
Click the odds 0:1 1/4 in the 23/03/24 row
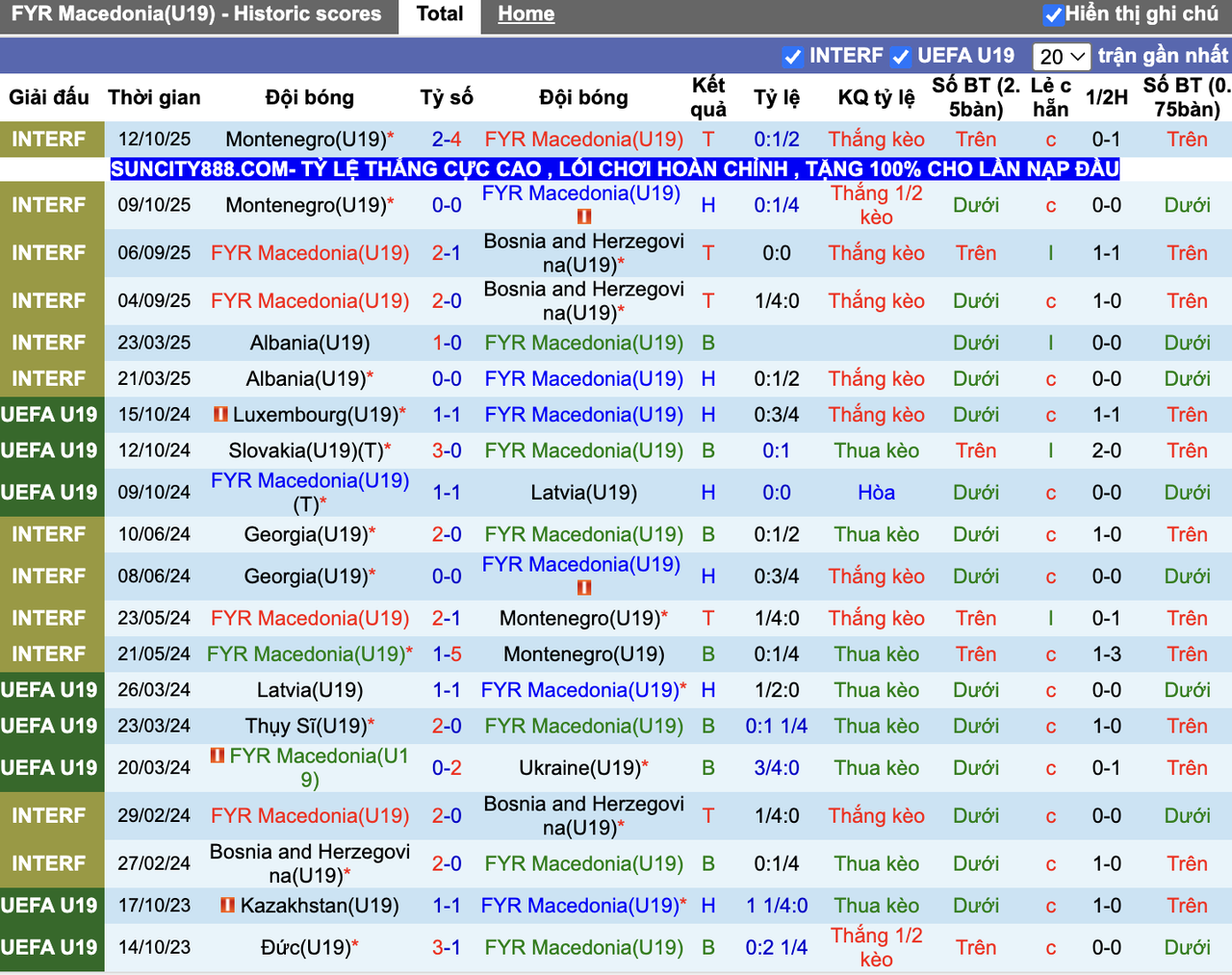pyautogui.click(x=777, y=726)
